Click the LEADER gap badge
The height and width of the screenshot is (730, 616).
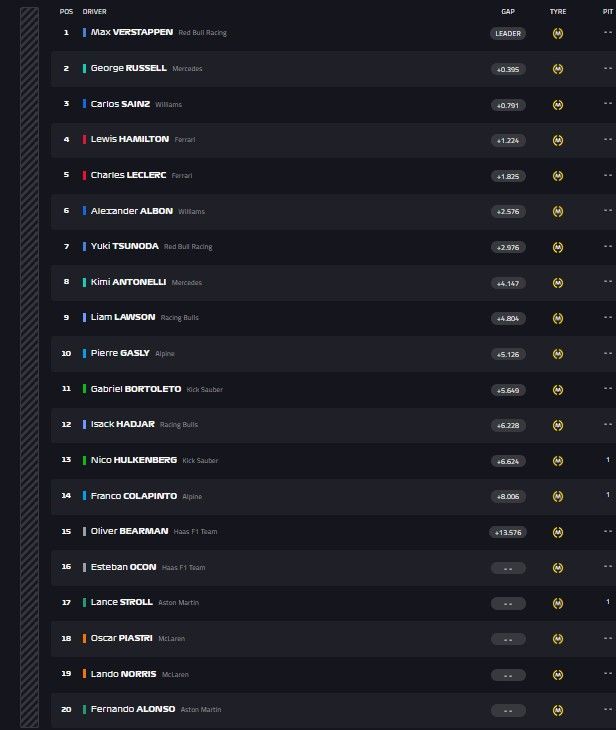(x=508, y=33)
